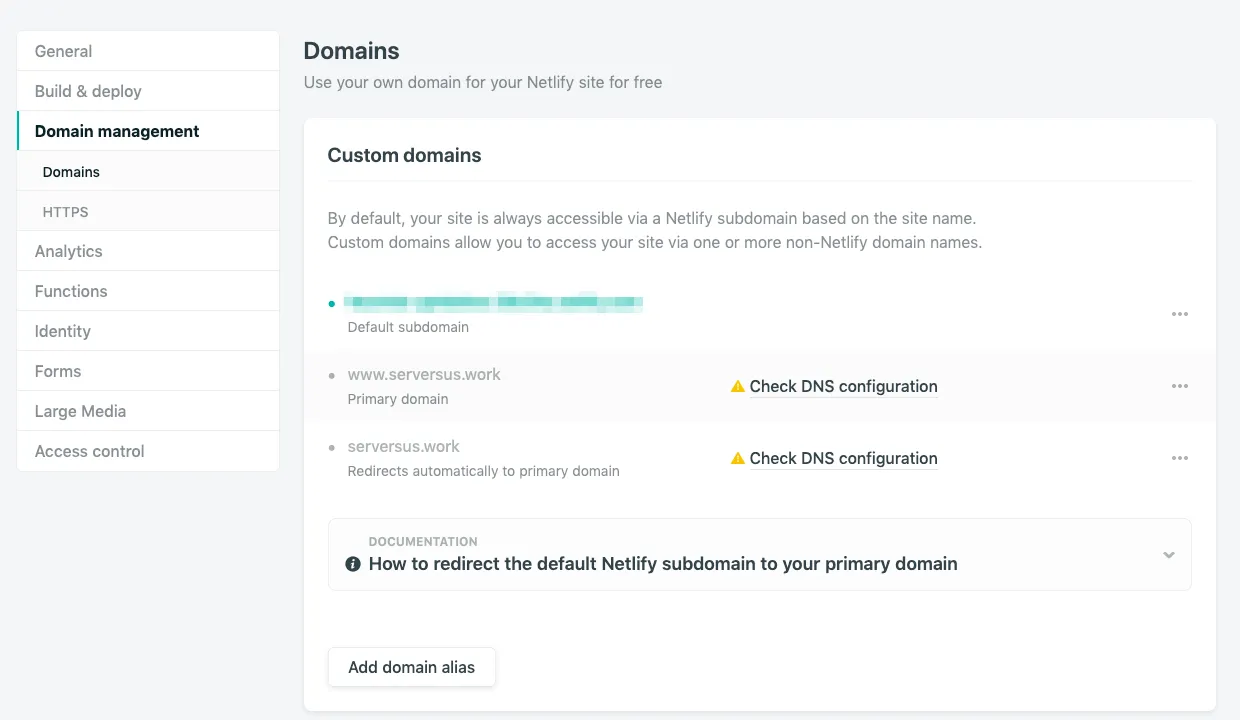Screen dimensions: 1240x720
Task: Open the General settings section
Action: [x=63, y=51]
